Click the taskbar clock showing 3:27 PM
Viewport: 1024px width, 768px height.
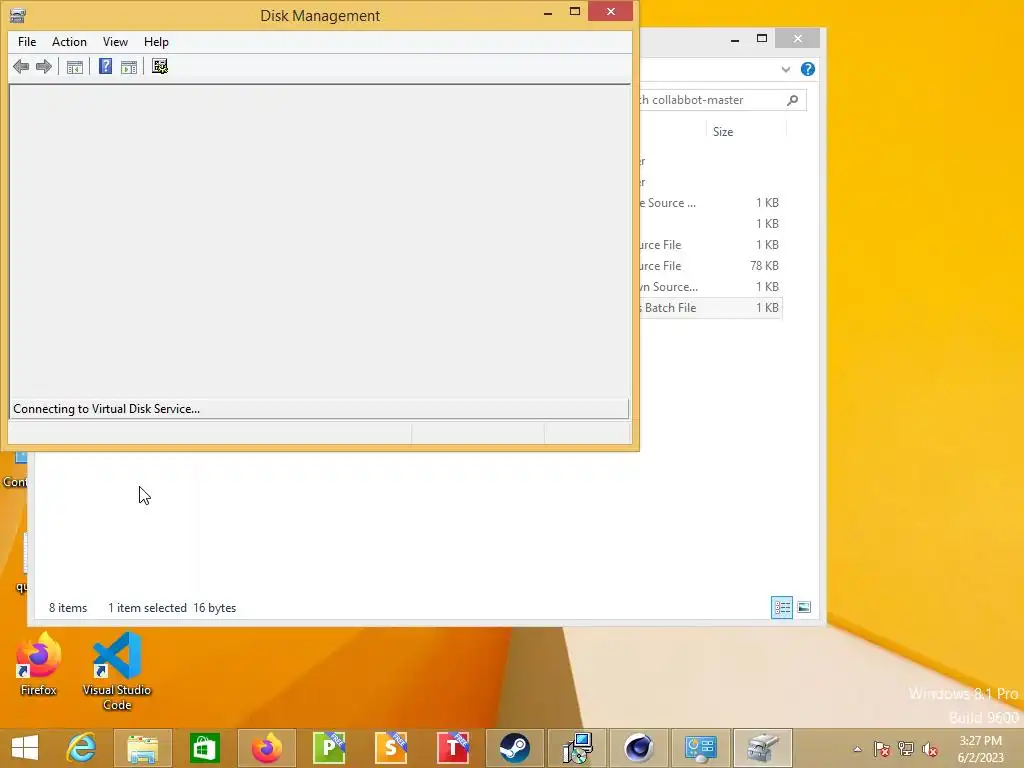(980, 749)
